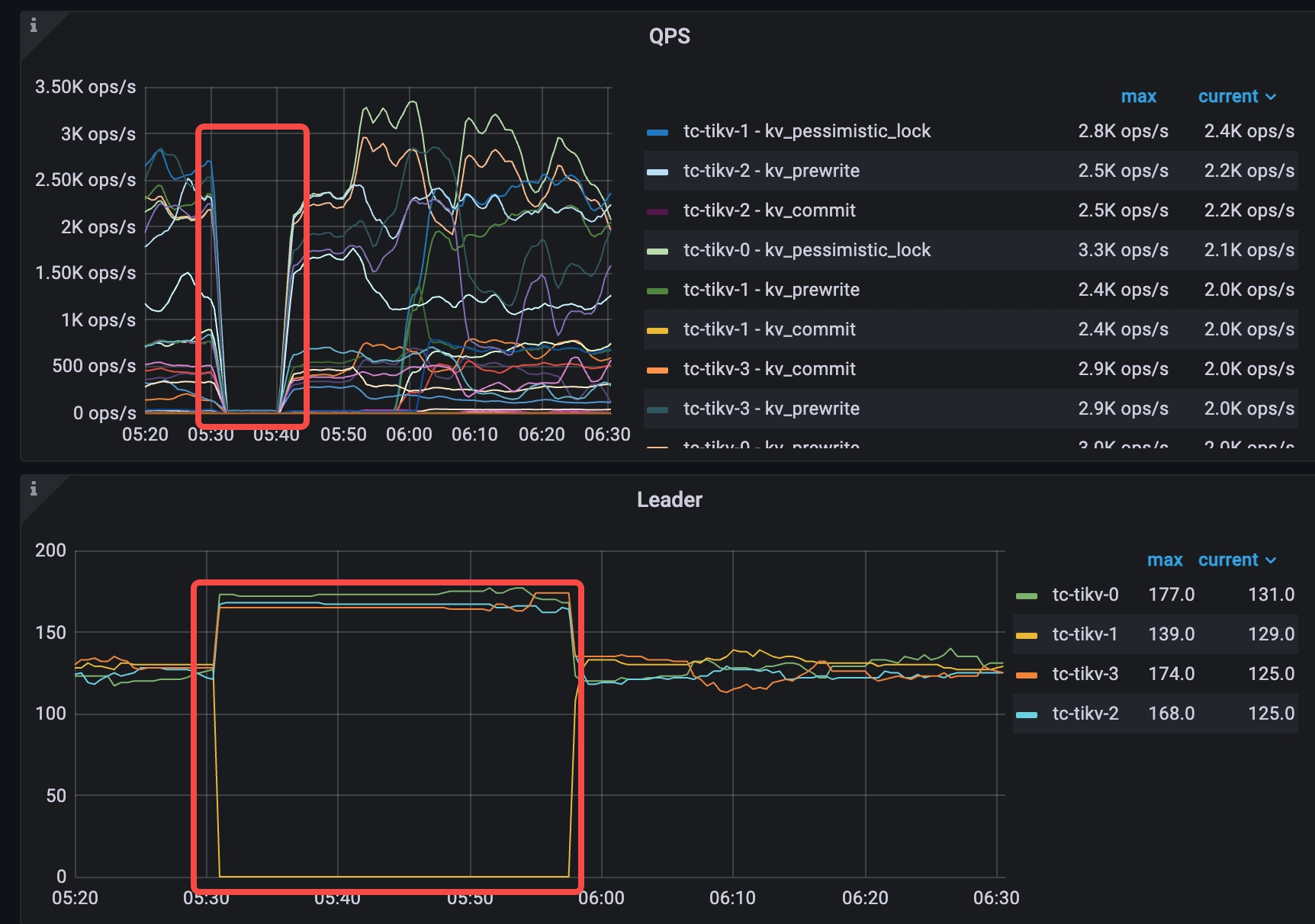Click the purple line icon beside tc-tikv-2 - kv_commit
The height and width of the screenshot is (924, 1315).
pyautogui.click(x=657, y=210)
